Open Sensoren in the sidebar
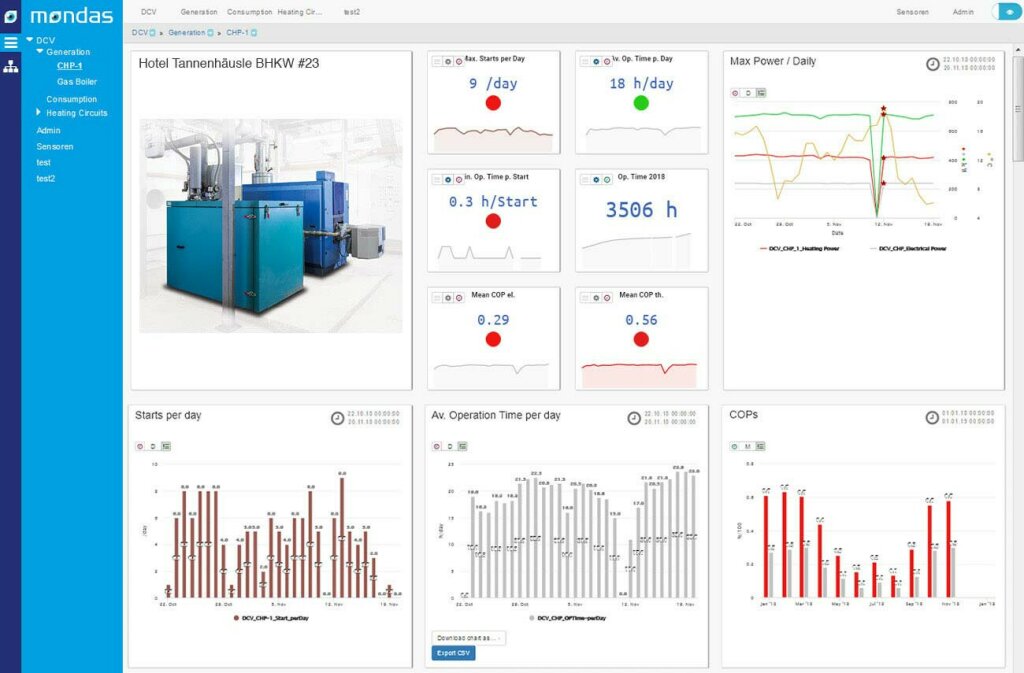 pos(55,147)
